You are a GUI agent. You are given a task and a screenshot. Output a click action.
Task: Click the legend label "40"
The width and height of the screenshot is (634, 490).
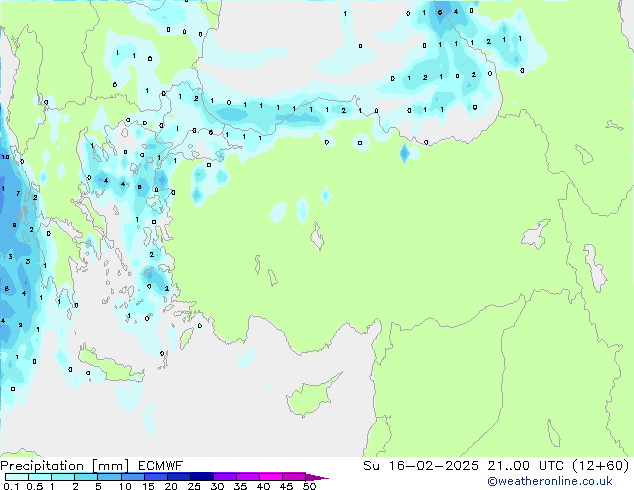[263, 486]
